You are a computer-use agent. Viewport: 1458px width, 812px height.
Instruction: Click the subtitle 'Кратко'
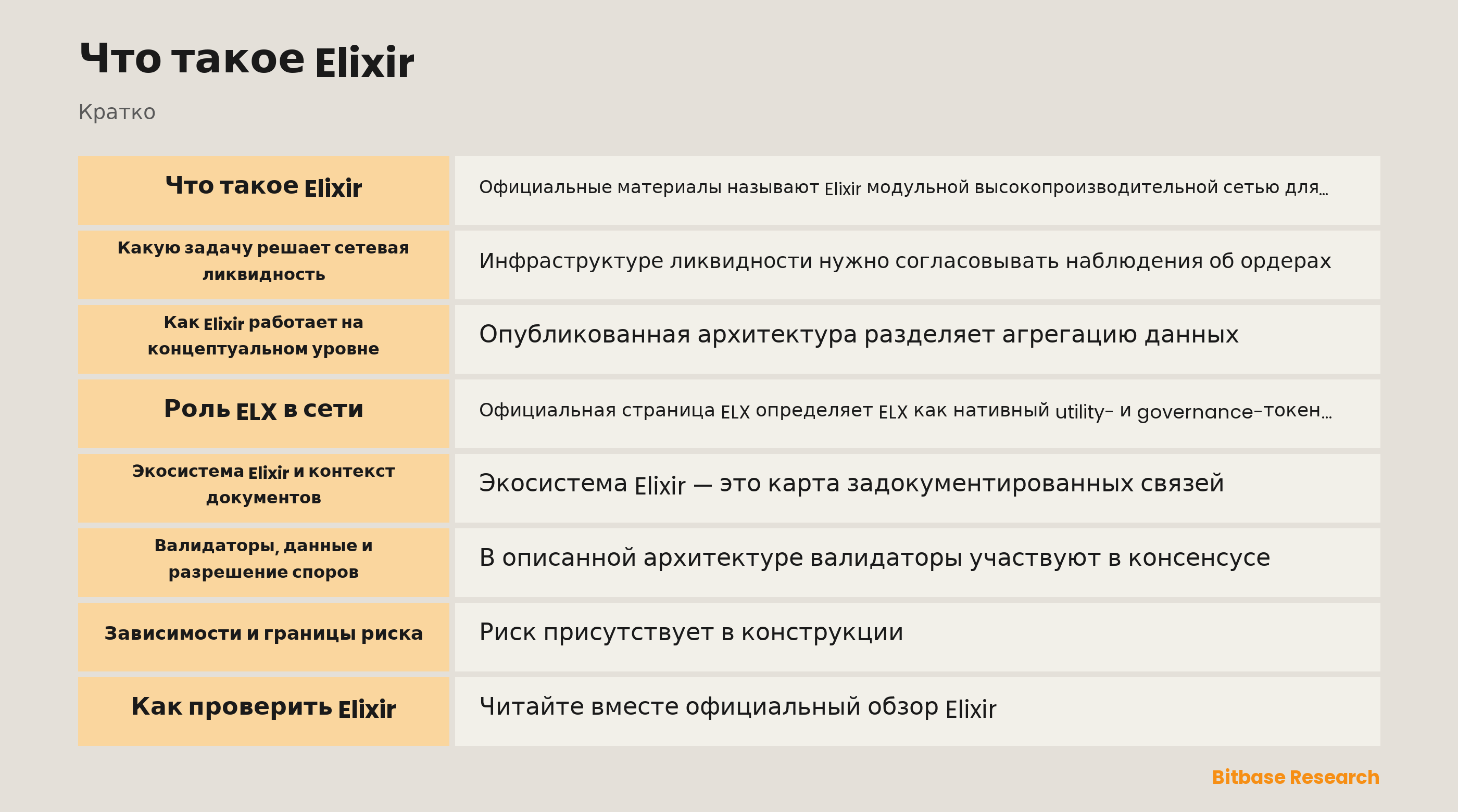[117, 112]
